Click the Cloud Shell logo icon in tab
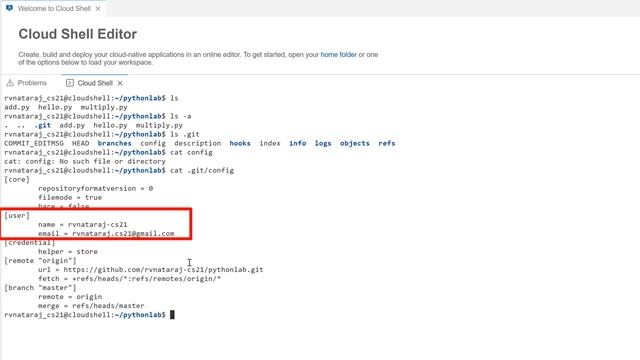 point(9,8)
